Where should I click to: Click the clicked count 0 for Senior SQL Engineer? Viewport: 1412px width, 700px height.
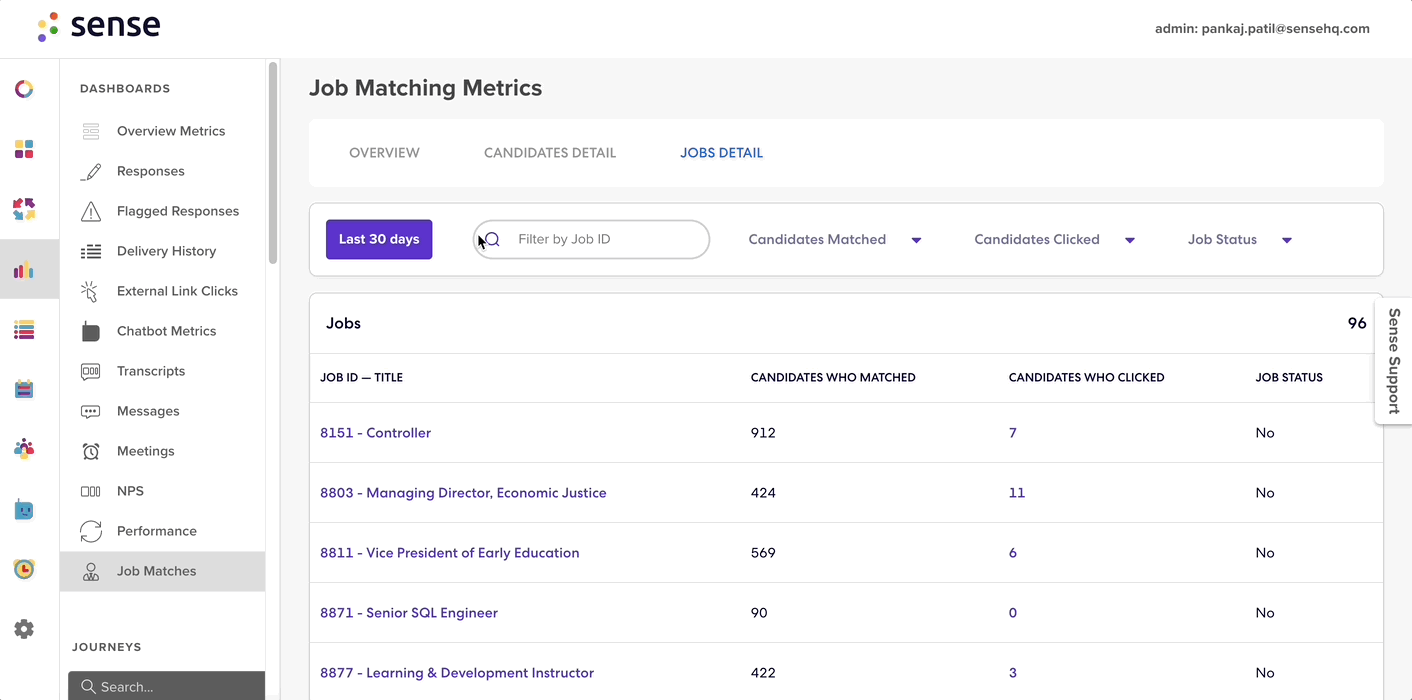[x=1013, y=613]
